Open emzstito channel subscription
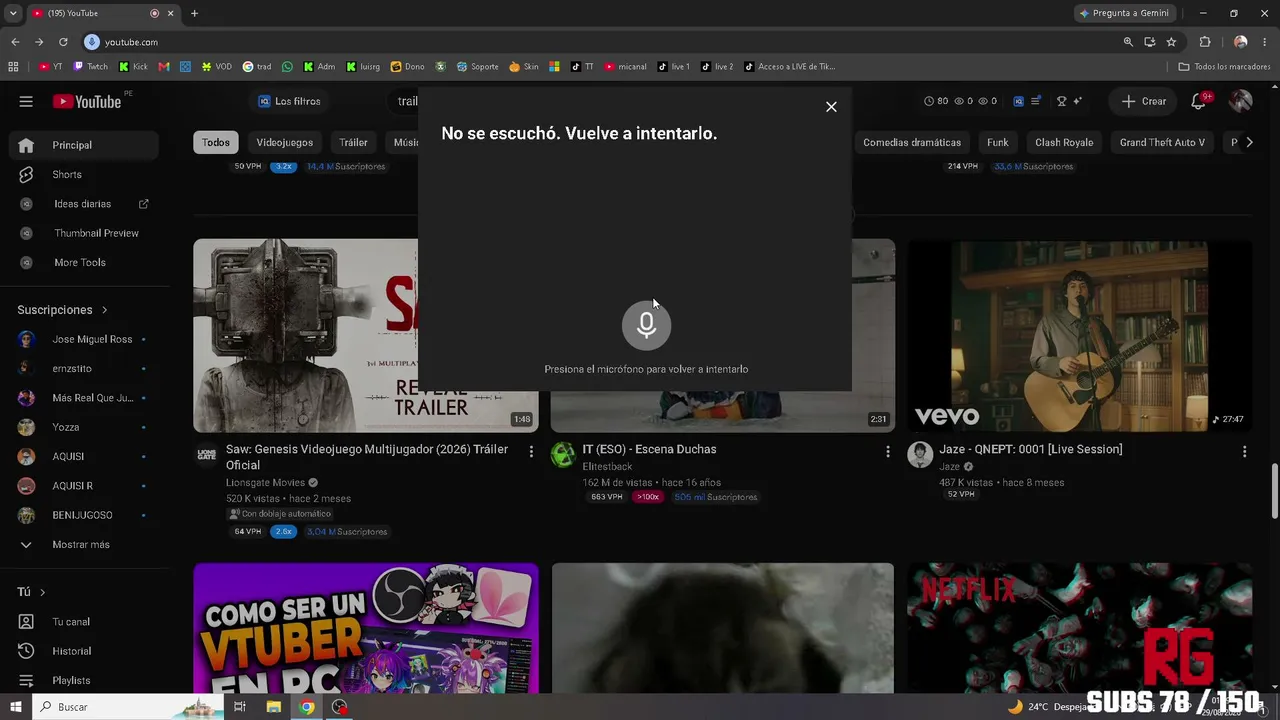Viewport: 1280px width, 720px height. click(x=84, y=368)
